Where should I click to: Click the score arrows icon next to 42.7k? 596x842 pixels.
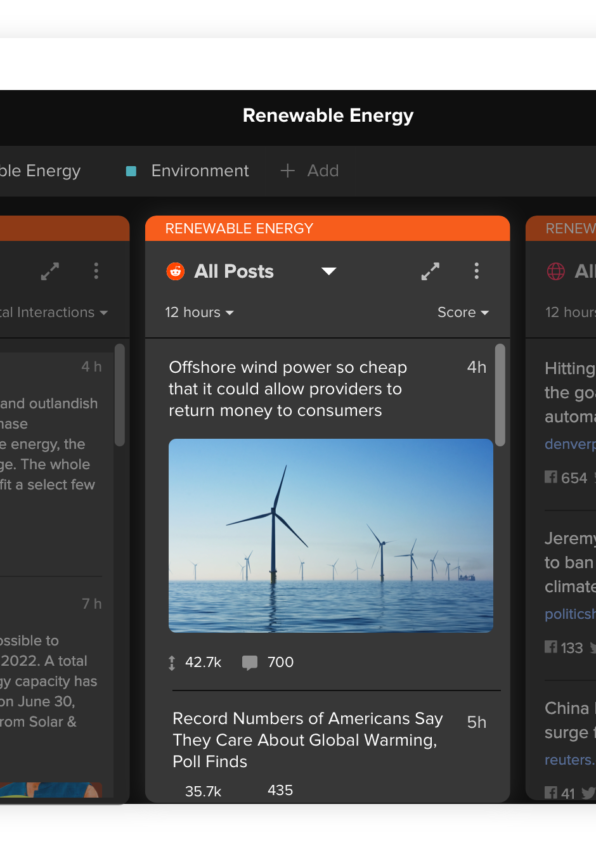(172, 662)
